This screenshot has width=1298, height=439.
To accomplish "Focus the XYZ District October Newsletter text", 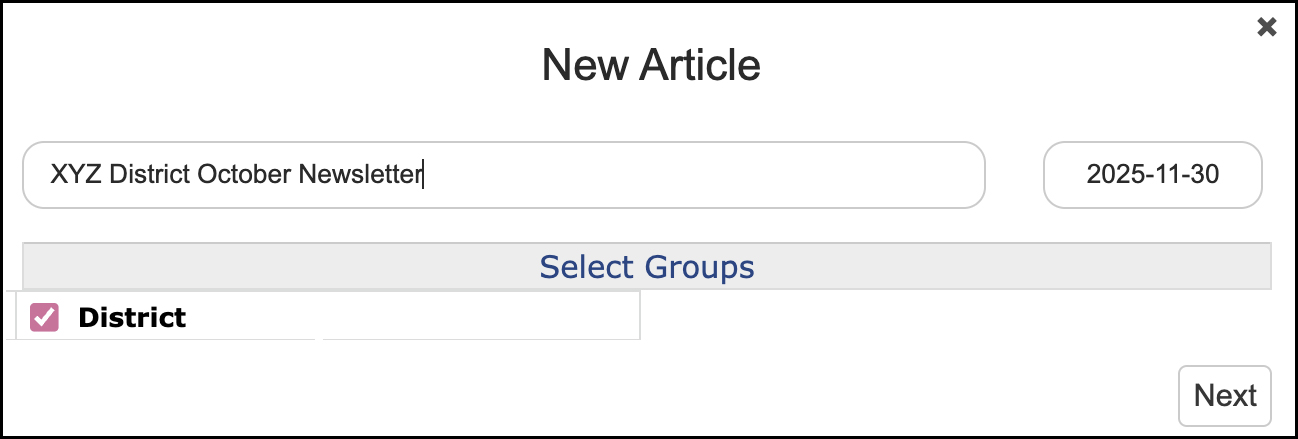I will [237, 175].
